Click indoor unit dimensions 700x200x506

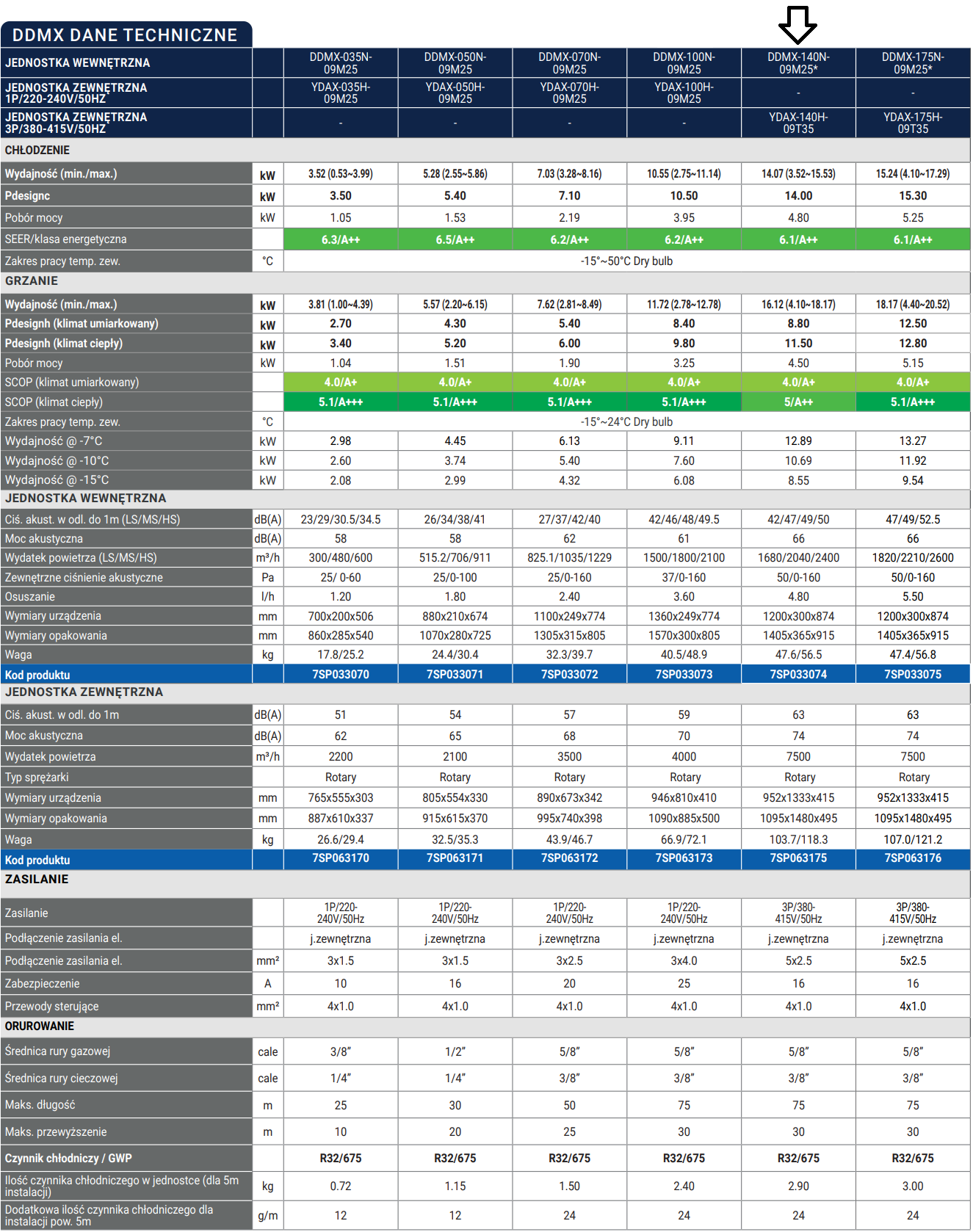click(341, 617)
